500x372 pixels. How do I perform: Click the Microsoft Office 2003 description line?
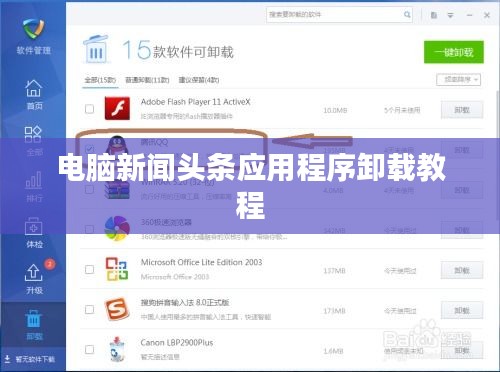pyautogui.click(x=175, y=277)
